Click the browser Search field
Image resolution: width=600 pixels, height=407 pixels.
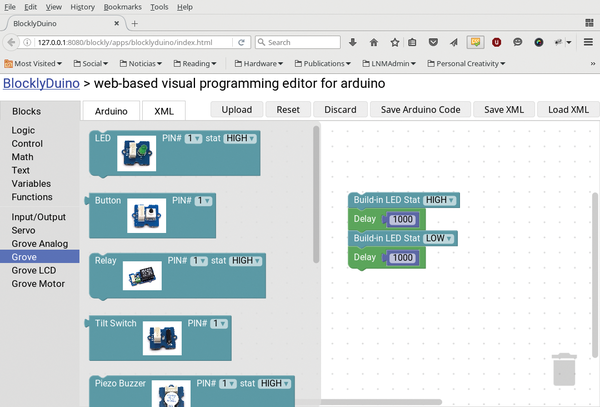click(298, 42)
